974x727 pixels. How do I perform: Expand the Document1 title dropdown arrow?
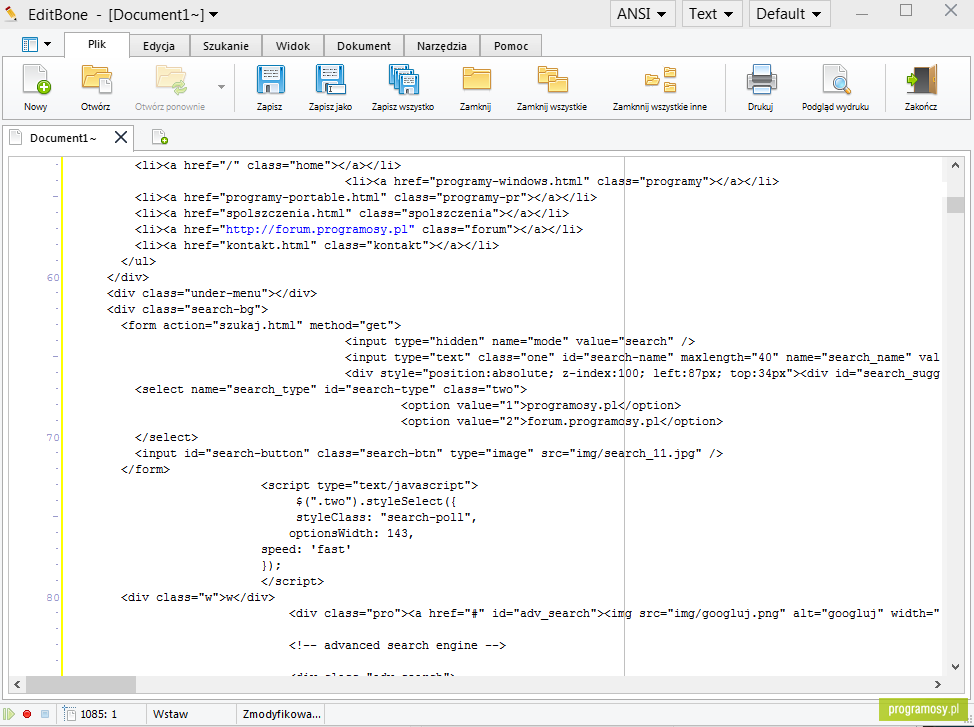[x=213, y=14]
